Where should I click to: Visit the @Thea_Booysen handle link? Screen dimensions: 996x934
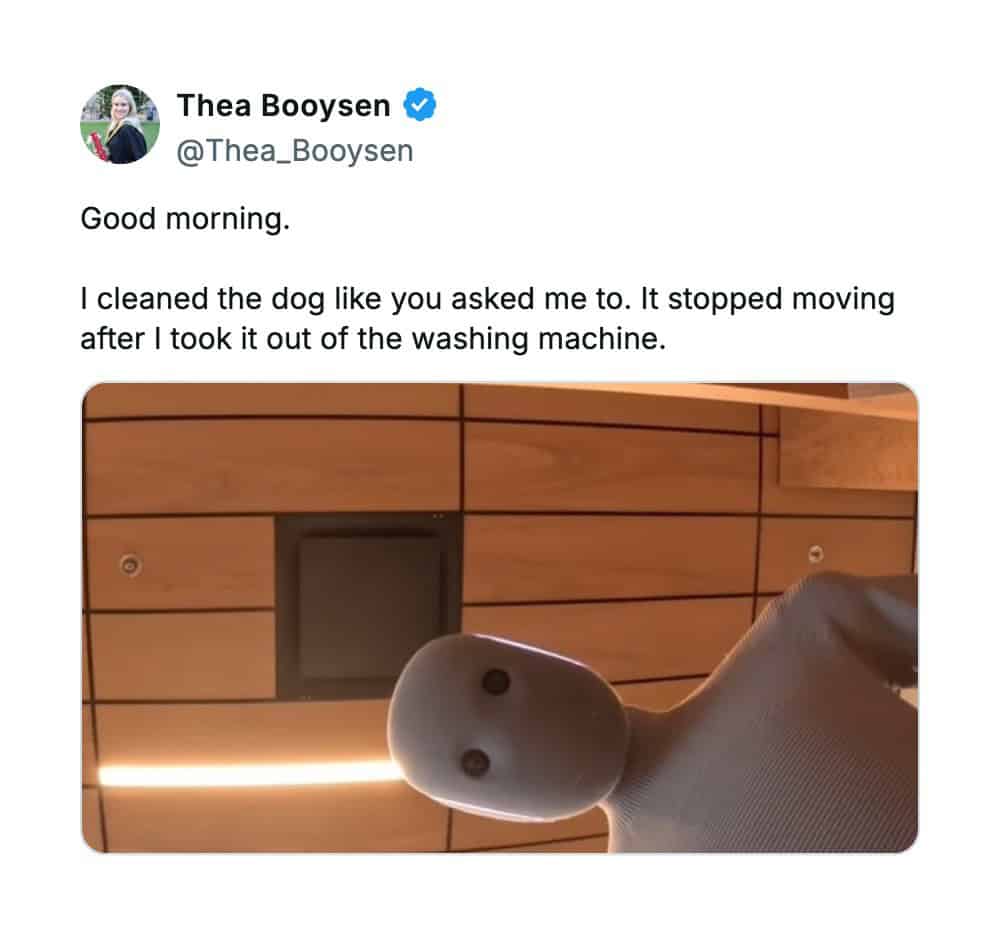pyautogui.click(x=295, y=151)
